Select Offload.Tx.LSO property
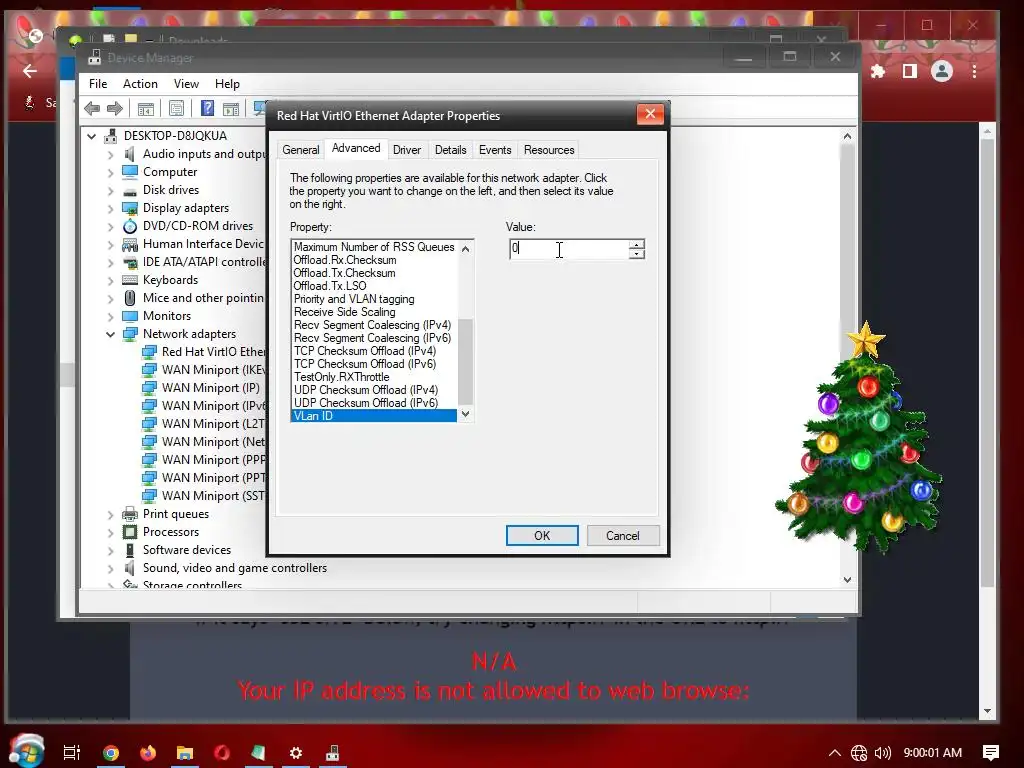The height and width of the screenshot is (768, 1024). 374,286
